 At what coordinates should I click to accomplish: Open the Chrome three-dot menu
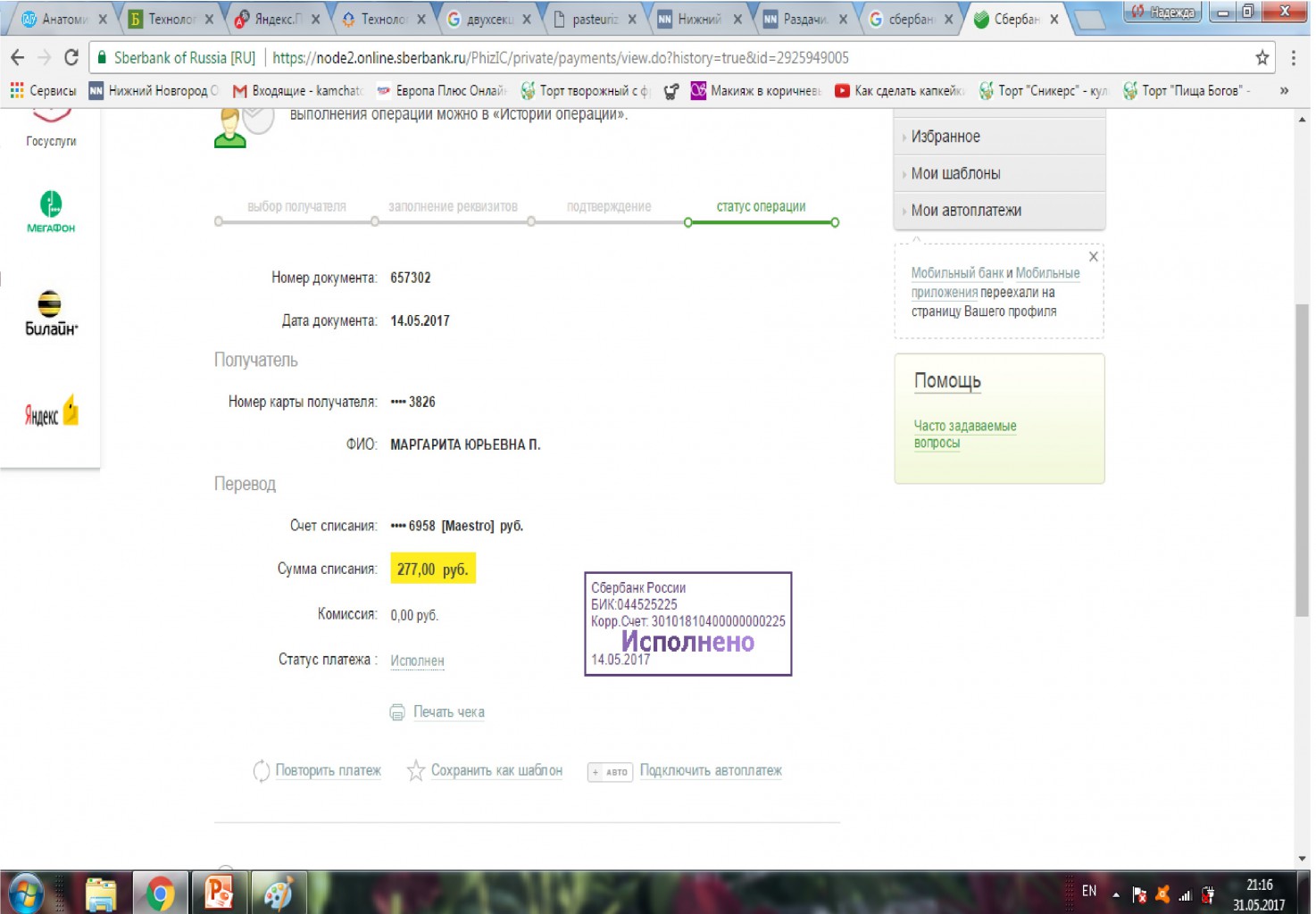pos(1294,58)
